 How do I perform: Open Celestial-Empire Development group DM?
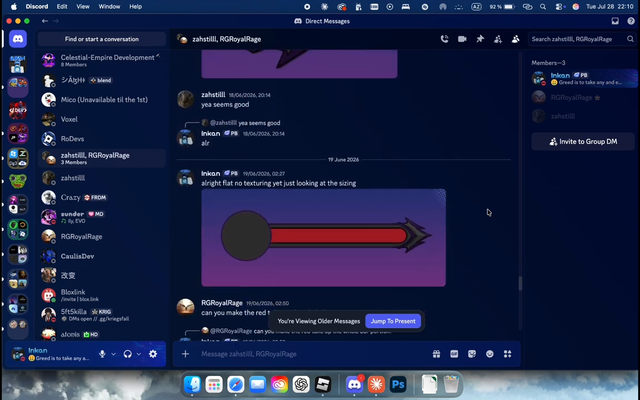coord(102,60)
